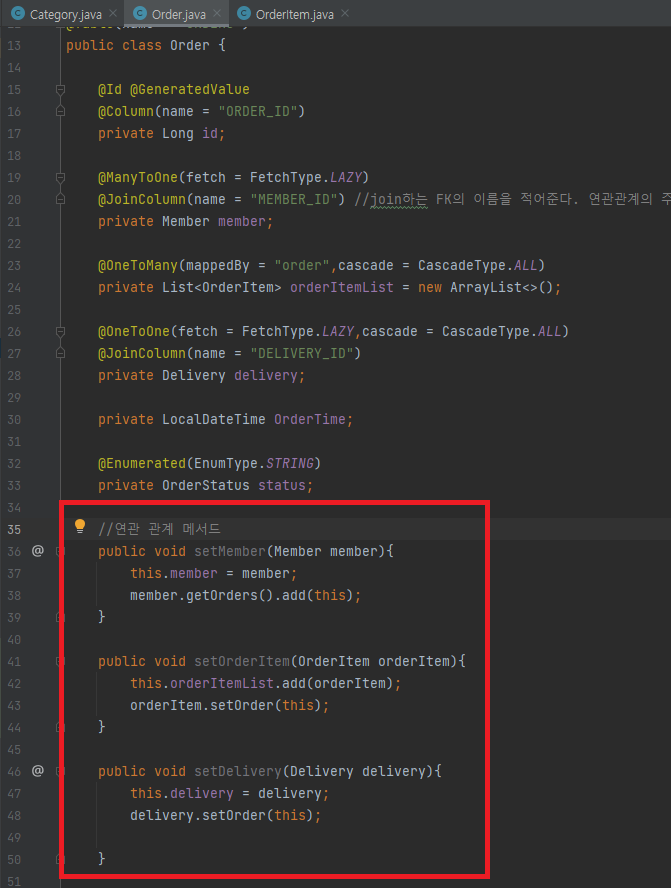
Task: Collapse the setMember method fold
Action: (x=60, y=551)
